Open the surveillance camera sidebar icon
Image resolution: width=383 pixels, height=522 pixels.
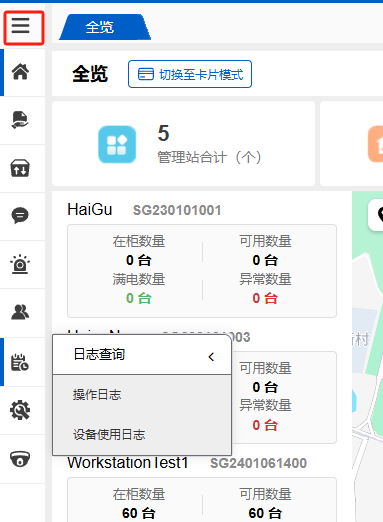(20, 459)
